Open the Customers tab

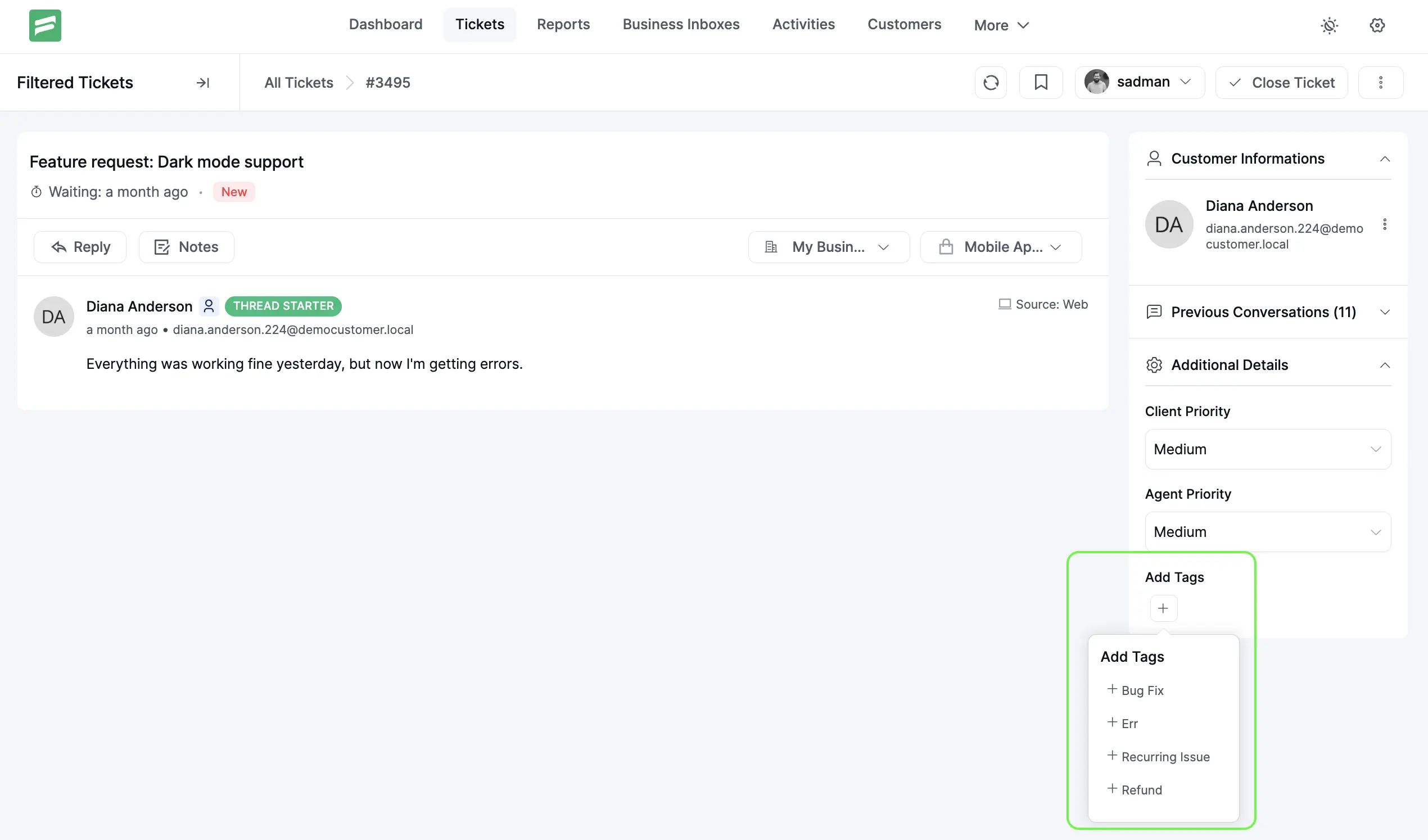[x=905, y=24]
